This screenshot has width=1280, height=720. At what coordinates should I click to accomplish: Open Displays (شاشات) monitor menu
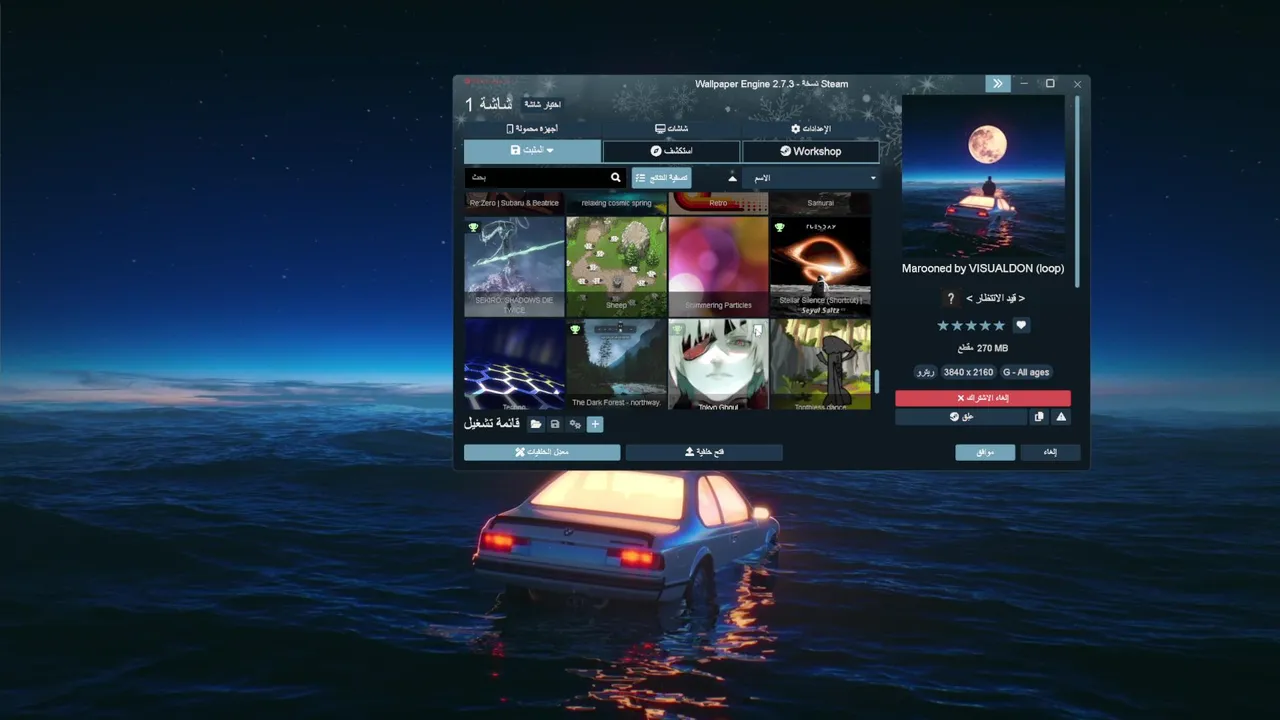pyautogui.click(x=671, y=129)
